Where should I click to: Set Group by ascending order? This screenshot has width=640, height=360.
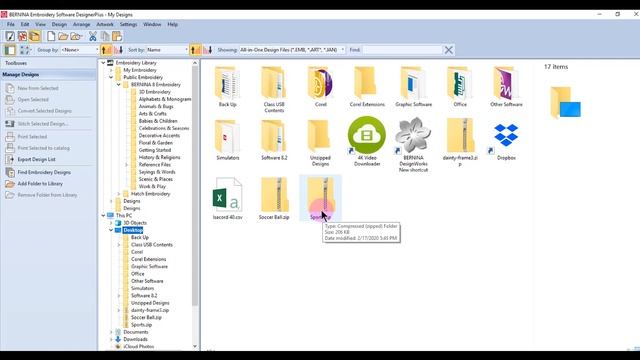[107, 50]
